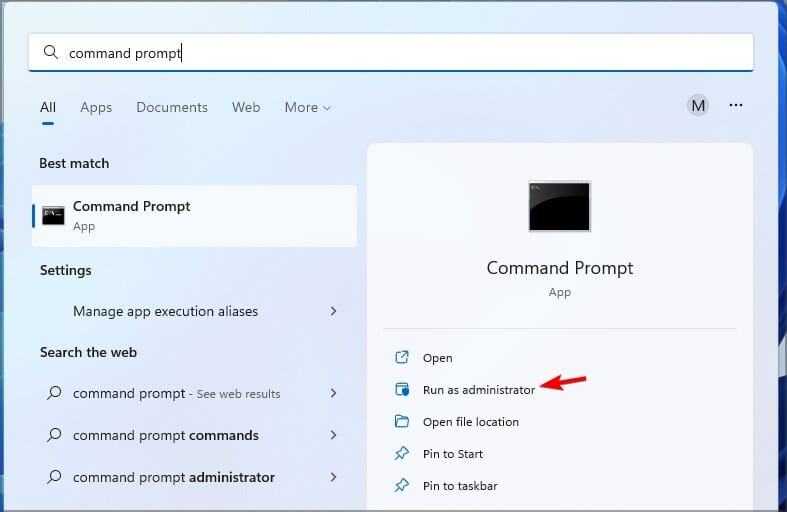Click search icon beside 'command prompt administrator'

(x=54, y=476)
